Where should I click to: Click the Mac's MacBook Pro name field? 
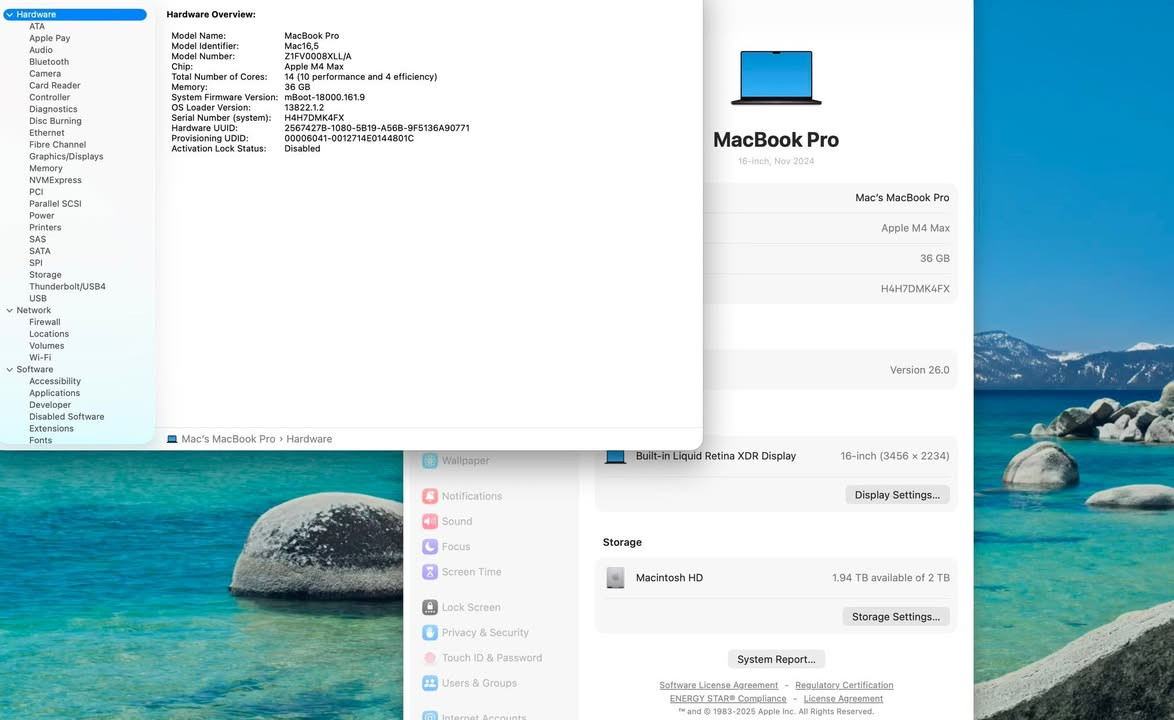[x=902, y=198]
